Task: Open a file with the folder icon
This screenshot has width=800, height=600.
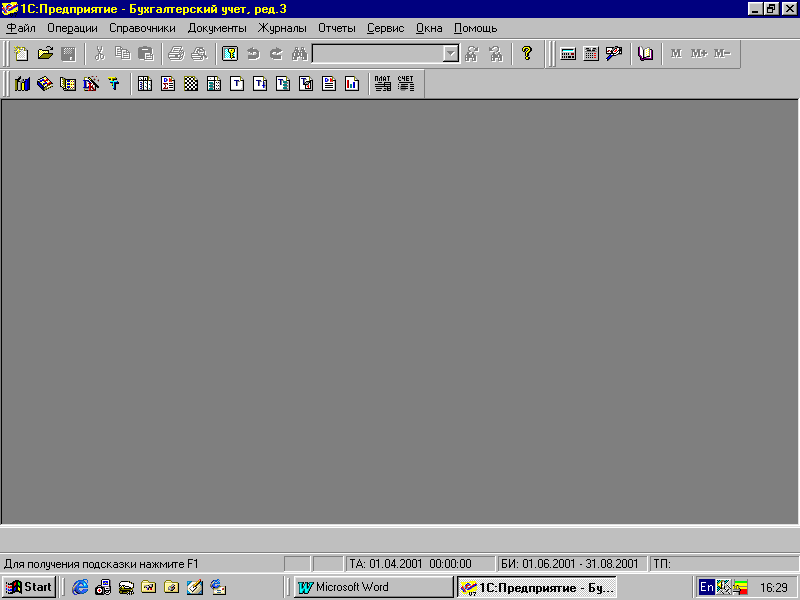Action: tap(45, 54)
